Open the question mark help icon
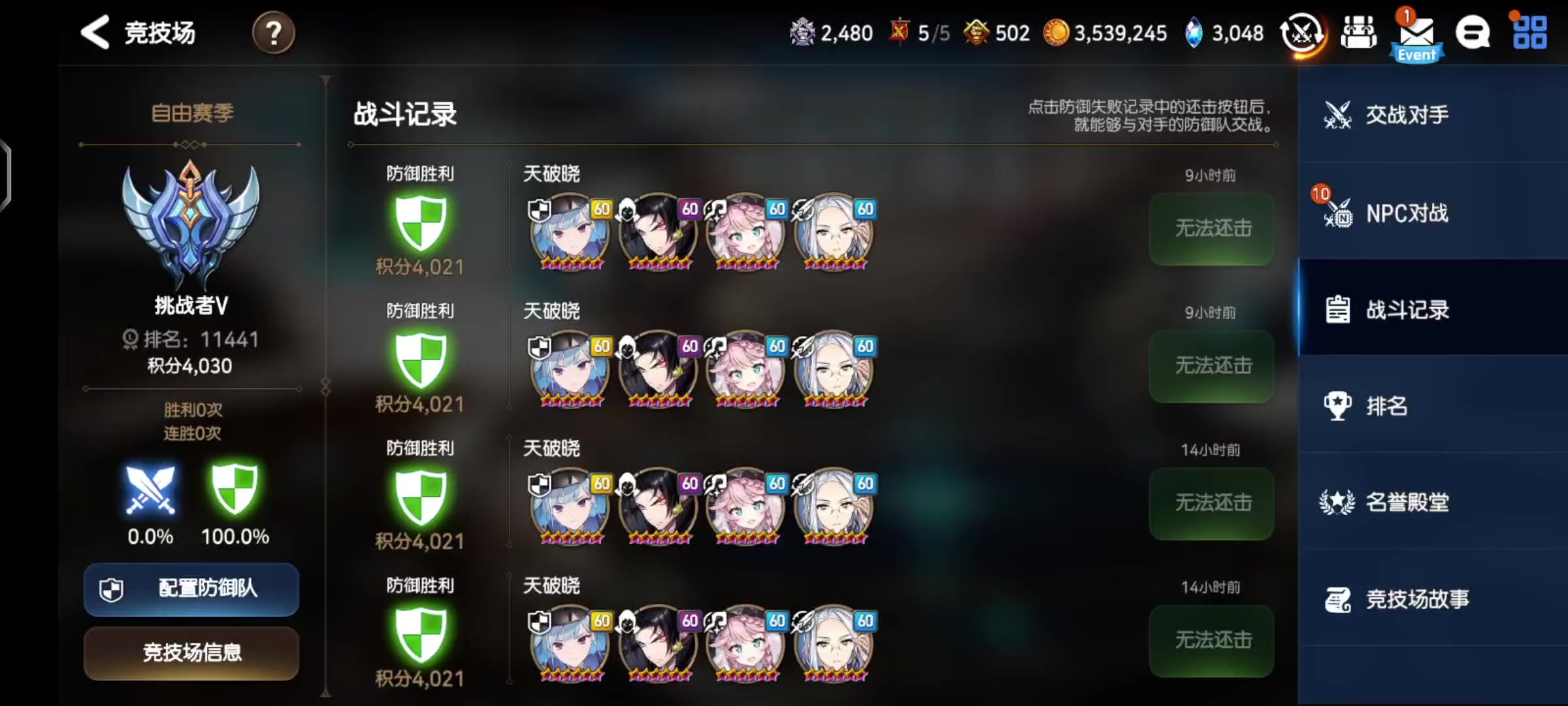Viewport: 1568px width, 706px height. 273,33
